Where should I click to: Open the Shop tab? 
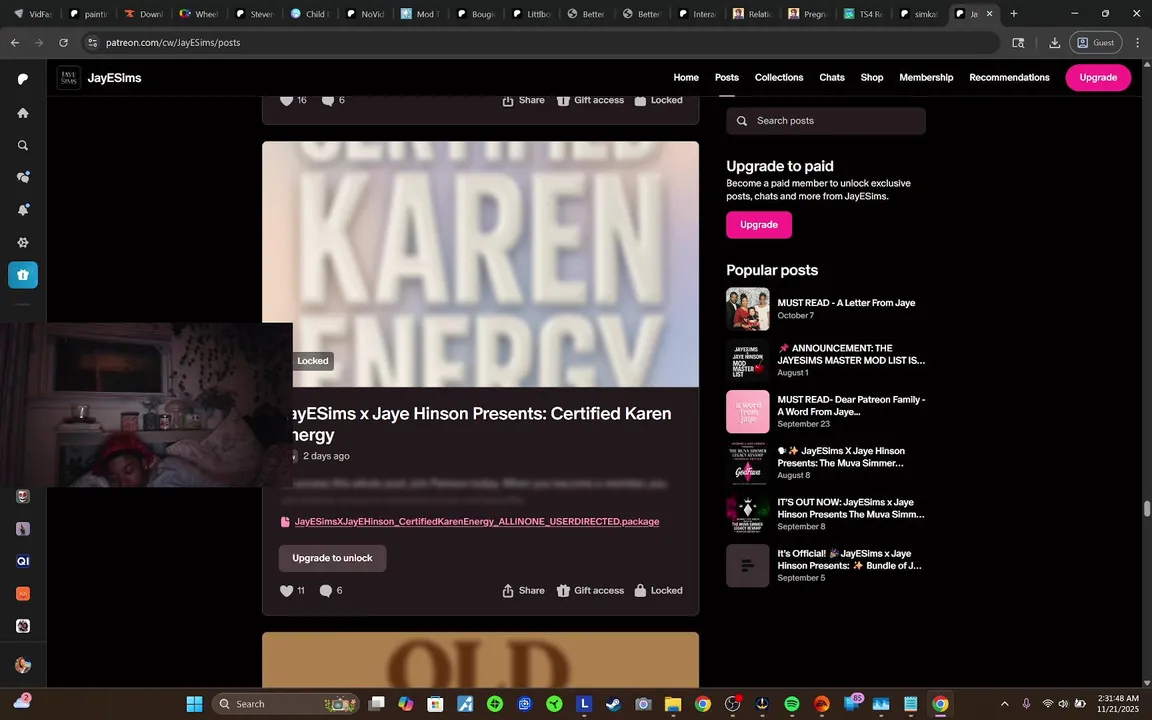pyautogui.click(x=871, y=77)
